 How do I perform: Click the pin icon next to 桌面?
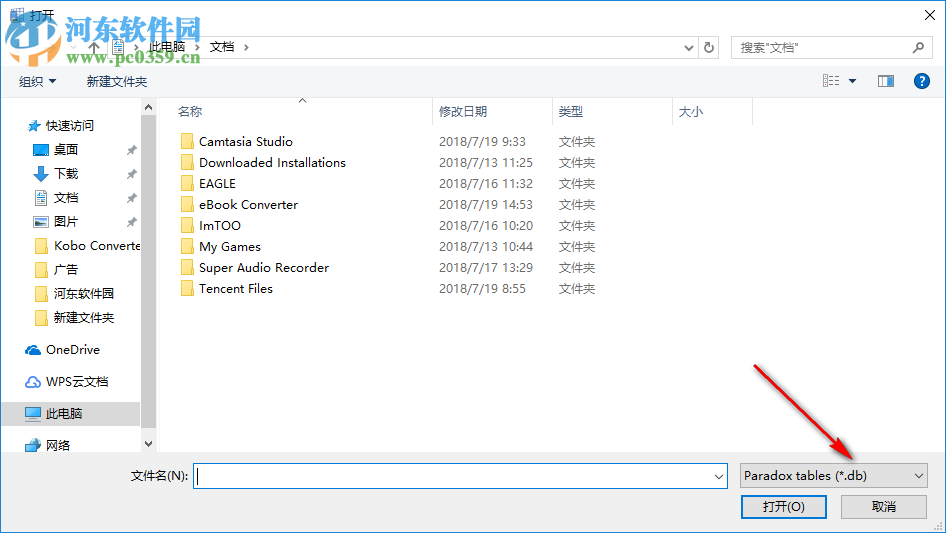point(132,150)
